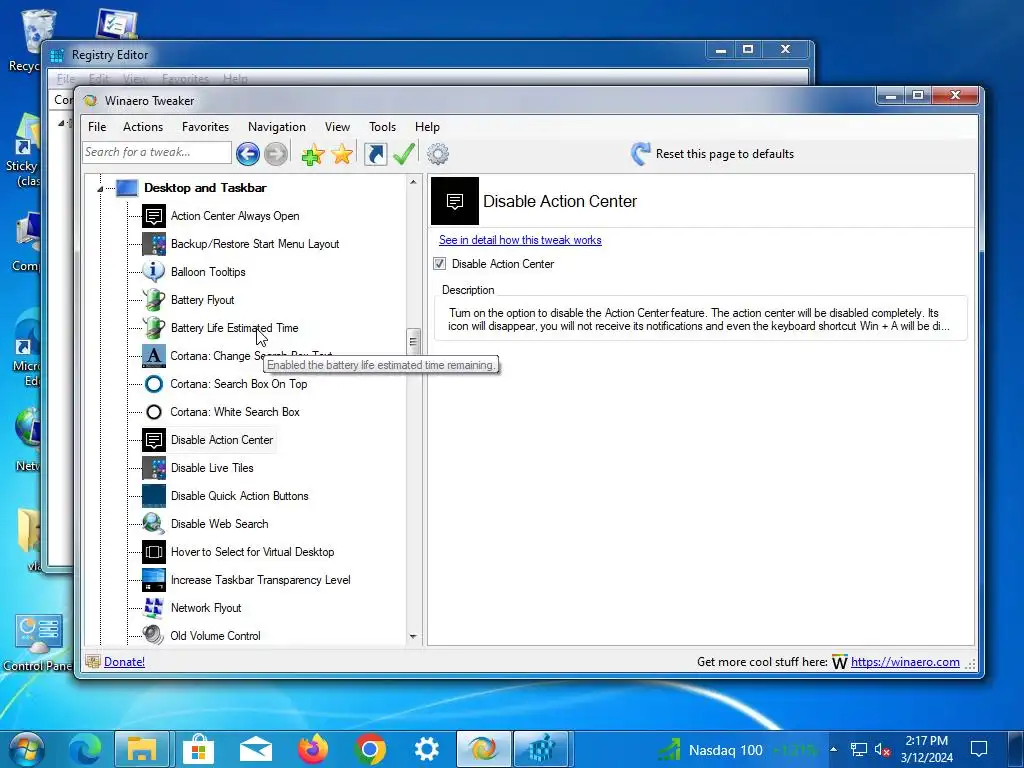Image resolution: width=1024 pixels, height=768 pixels.
Task: Open the Help menu in Winaero Tweaker
Action: [x=428, y=127]
